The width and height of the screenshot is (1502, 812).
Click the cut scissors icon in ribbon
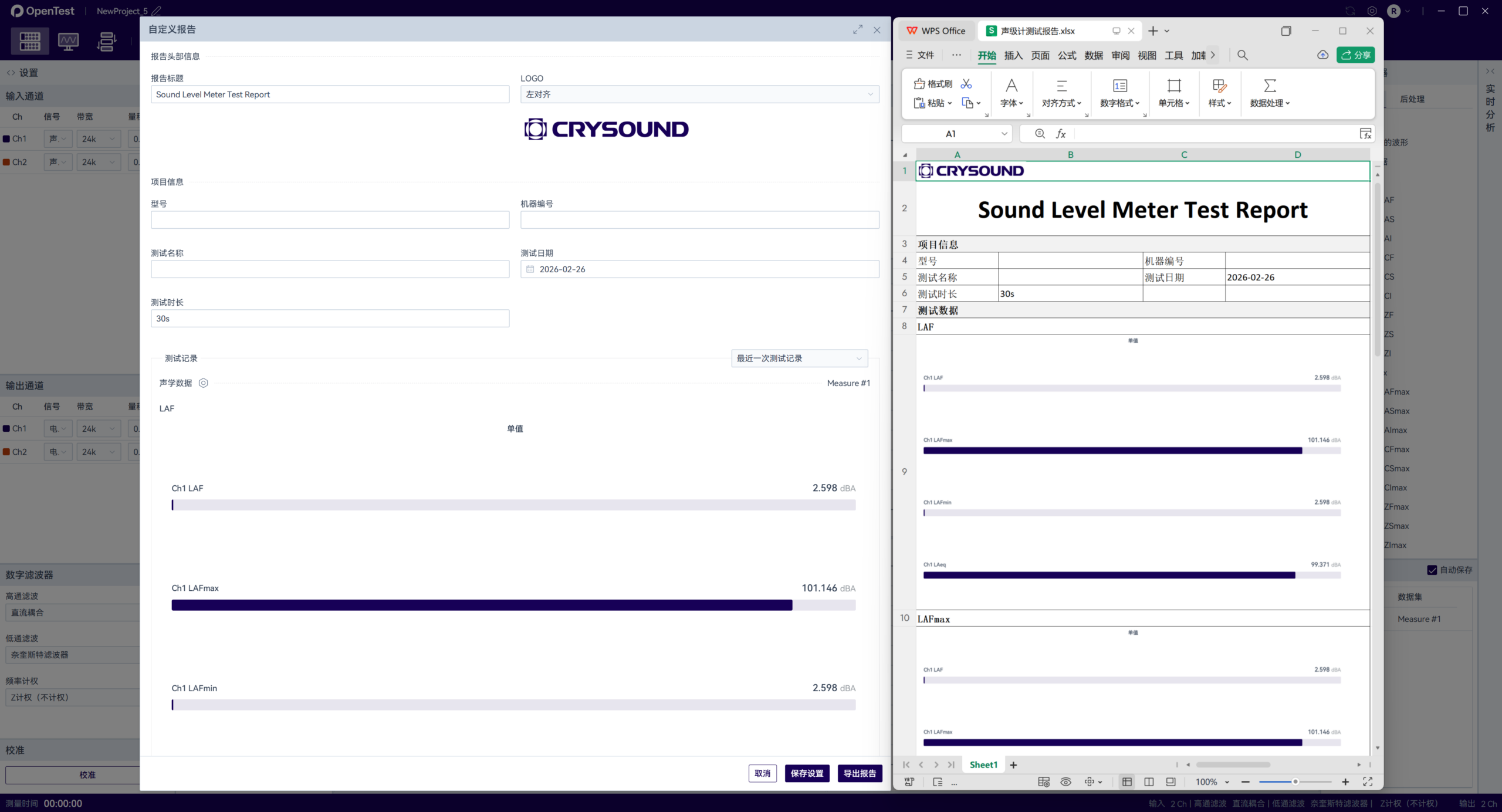tap(966, 84)
